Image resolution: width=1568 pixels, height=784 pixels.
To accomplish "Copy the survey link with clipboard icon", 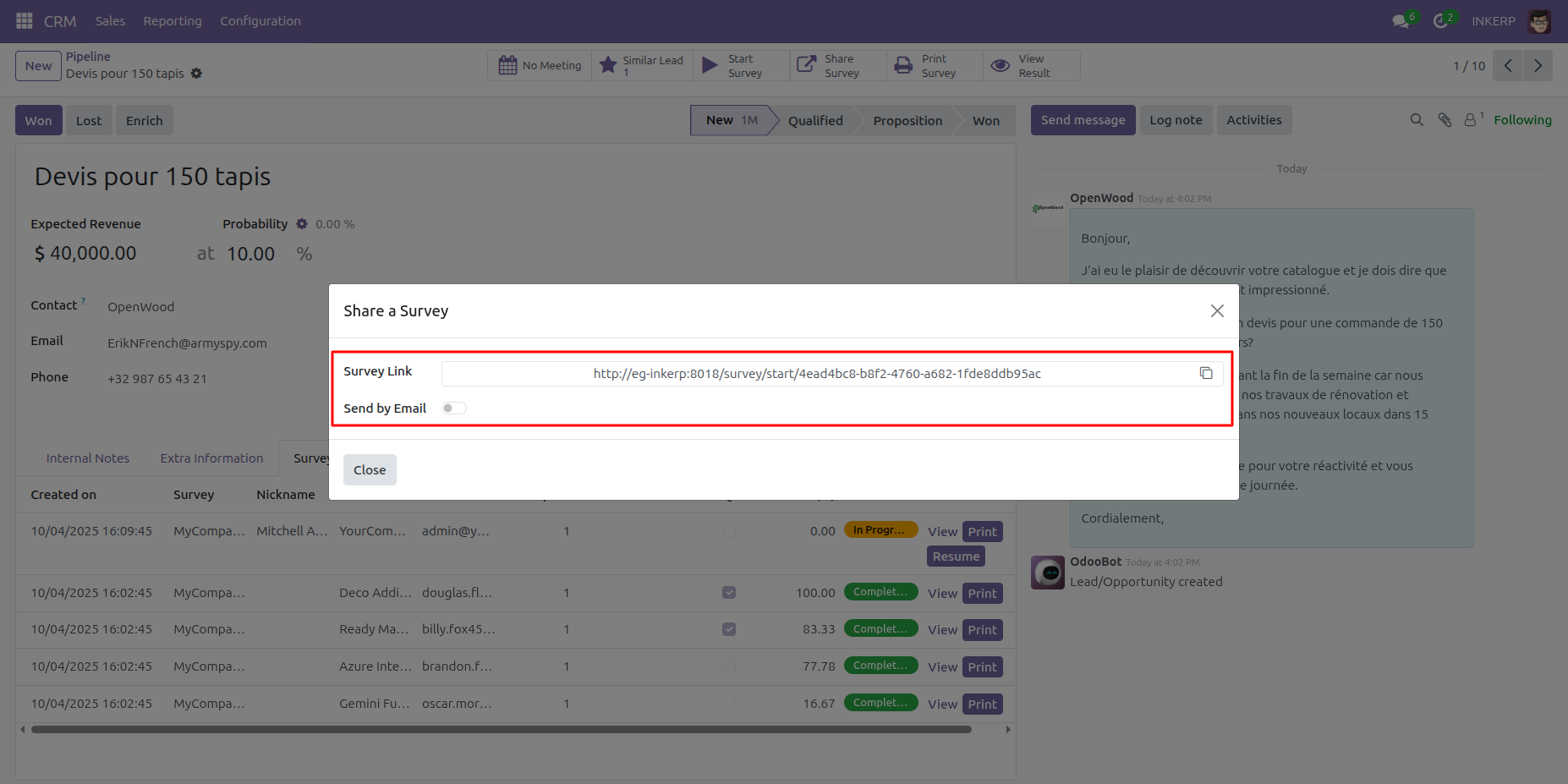I will 1206,373.
